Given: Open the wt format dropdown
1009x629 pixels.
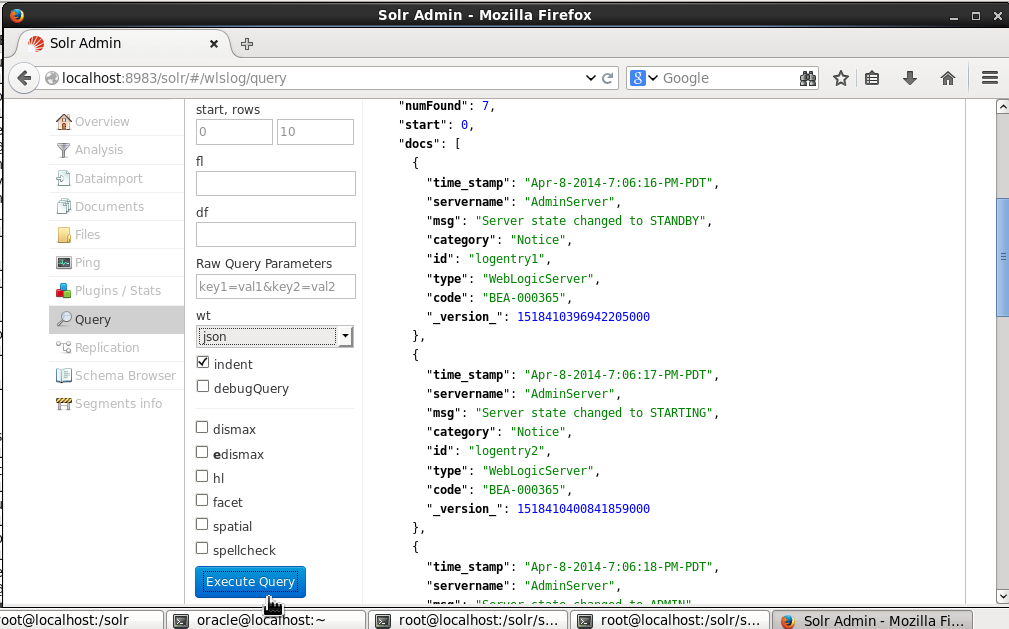Looking at the screenshot, I should (x=275, y=337).
